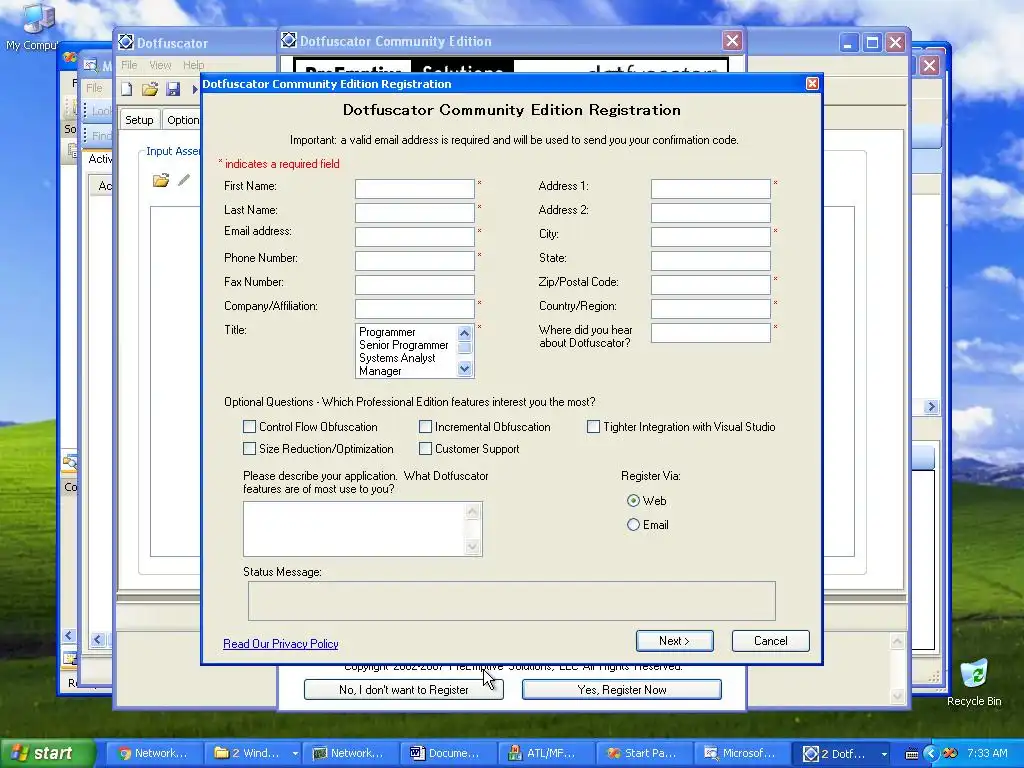Open the Recycle Bin desktop icon

tap(974, 682)
